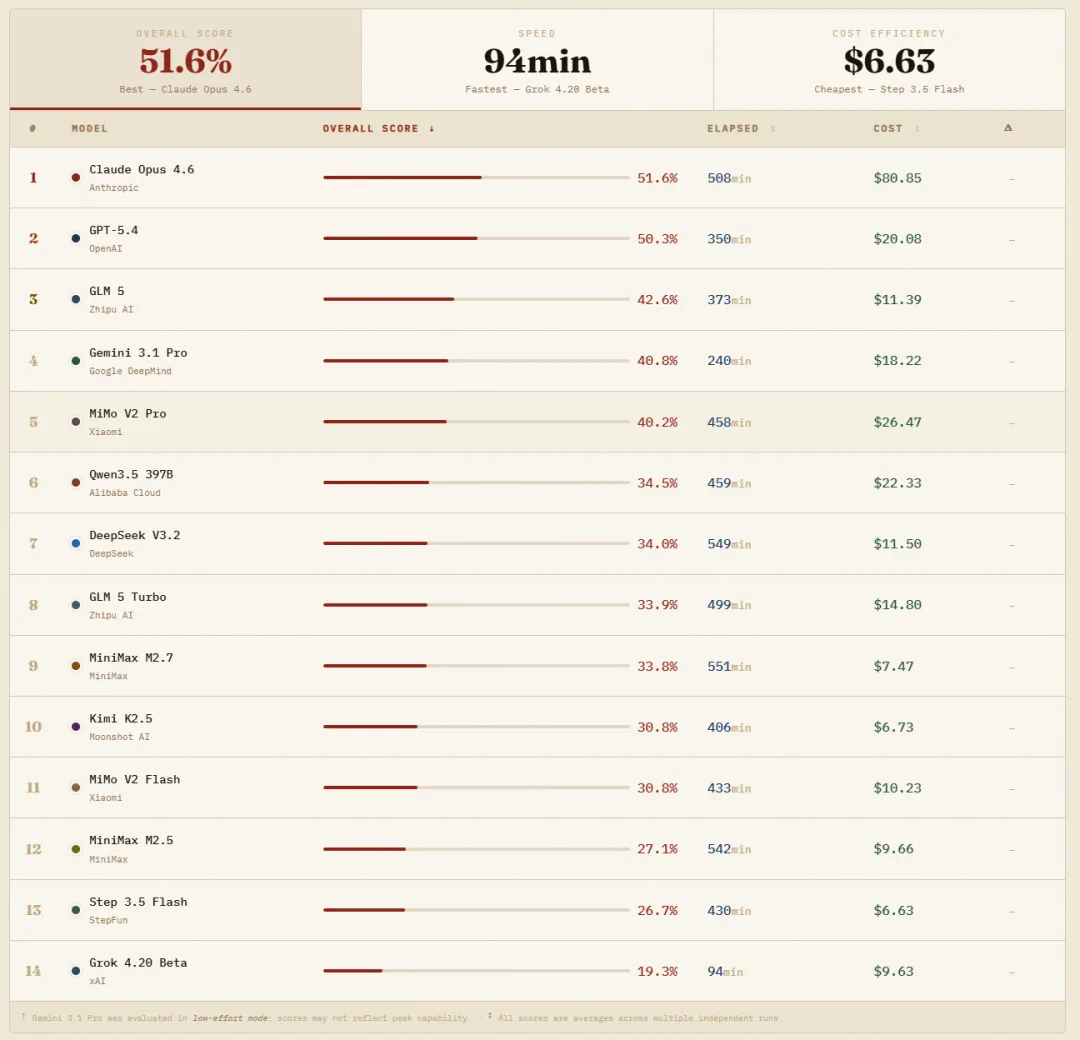The width and height of the screenshot is (1080, 1040).
Task: Open the Claude Opus 4.6 model name
Action: pos(142,169)
